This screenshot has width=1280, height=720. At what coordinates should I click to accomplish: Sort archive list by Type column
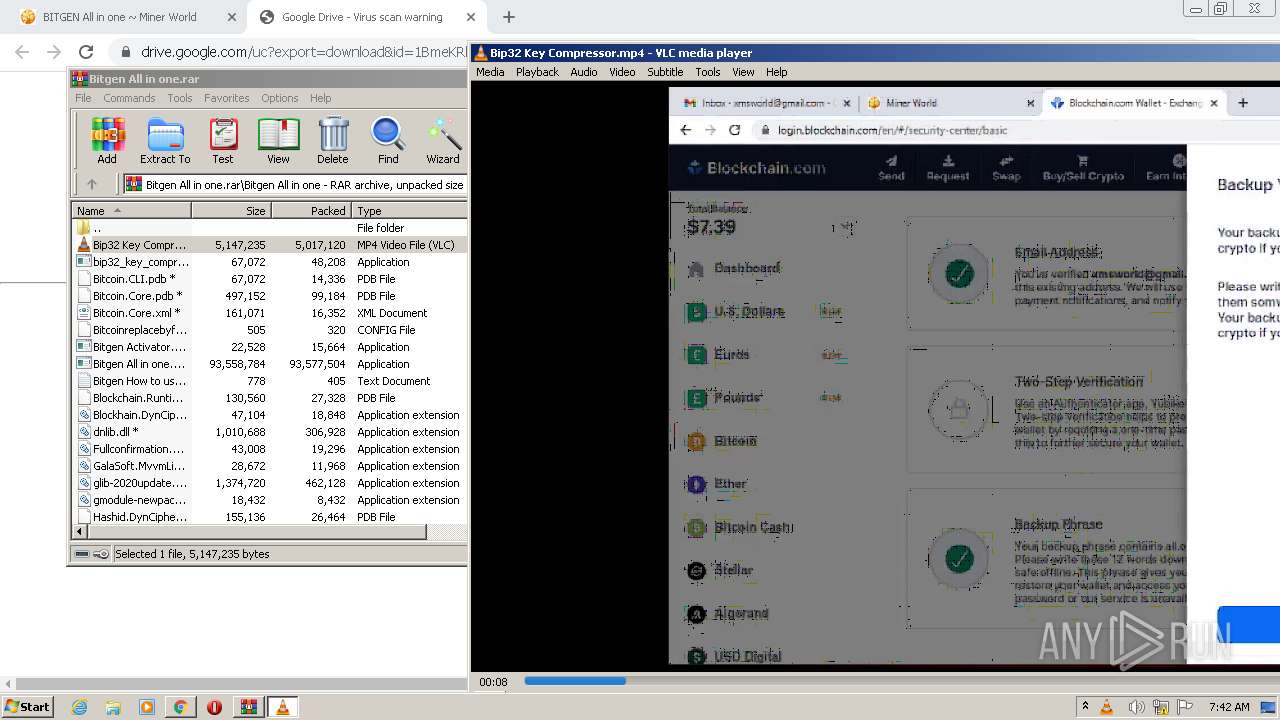[x=409, y=210]
